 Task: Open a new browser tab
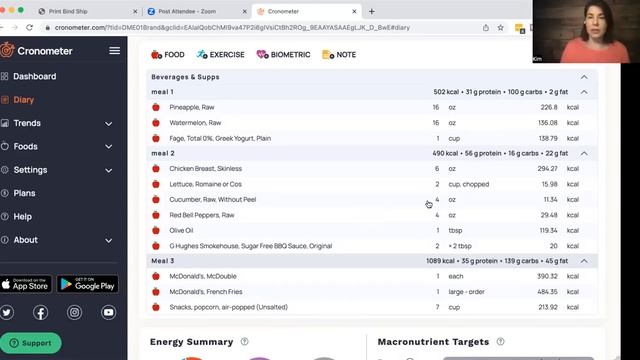[x=371, y=11]
